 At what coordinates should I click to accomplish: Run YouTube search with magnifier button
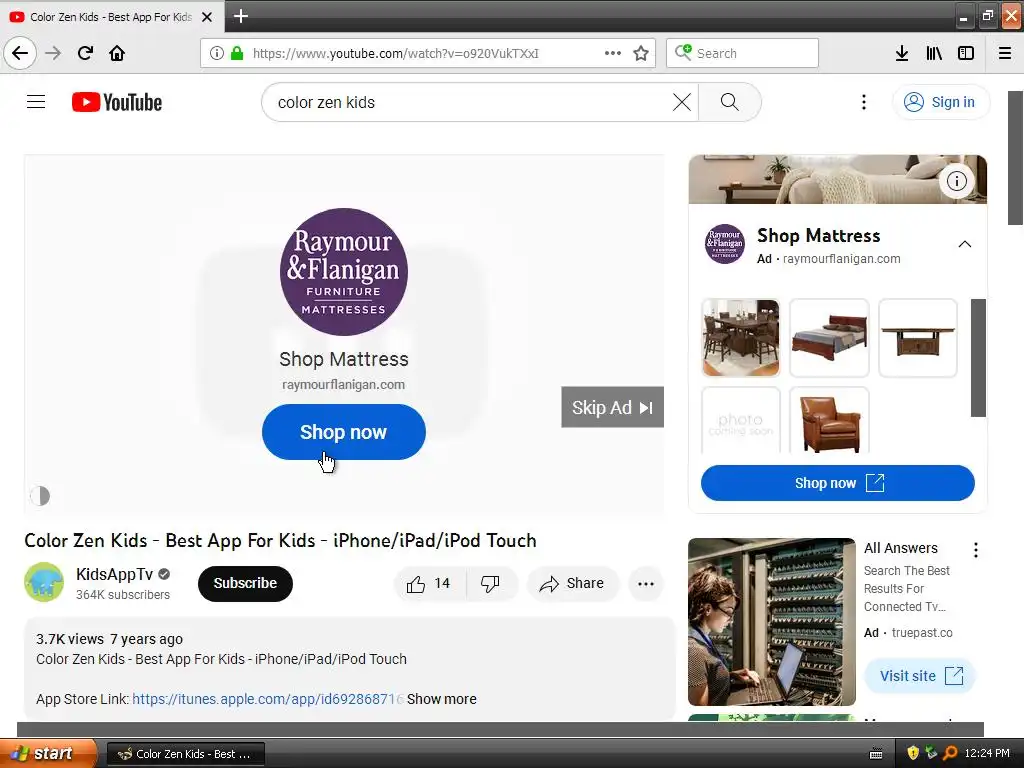click(729, 102)
